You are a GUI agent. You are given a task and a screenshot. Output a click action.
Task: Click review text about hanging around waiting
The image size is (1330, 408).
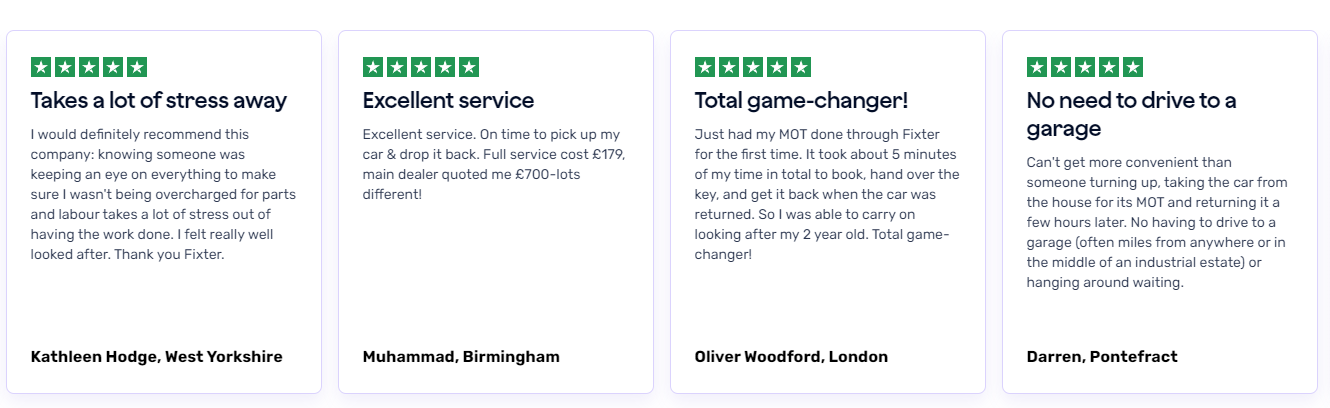1158,222
